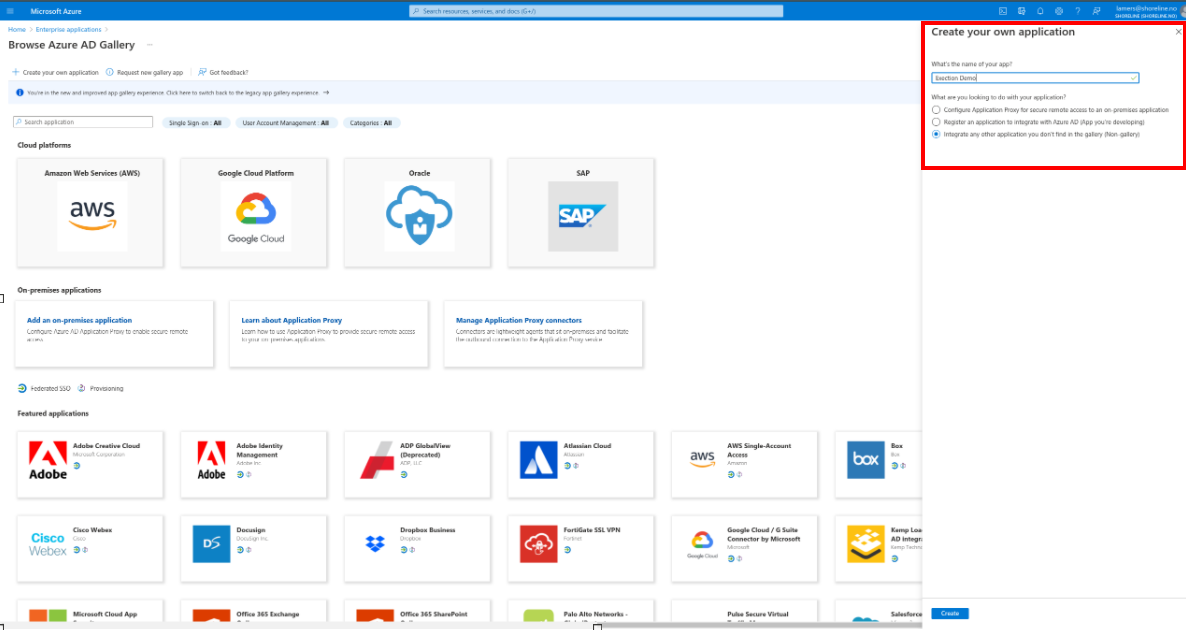Select the Google Cloud Platform tile logo
Image resolution: width=1186 pixels, height=630 pixels.
pyautogui.click(x=256, y=216)
